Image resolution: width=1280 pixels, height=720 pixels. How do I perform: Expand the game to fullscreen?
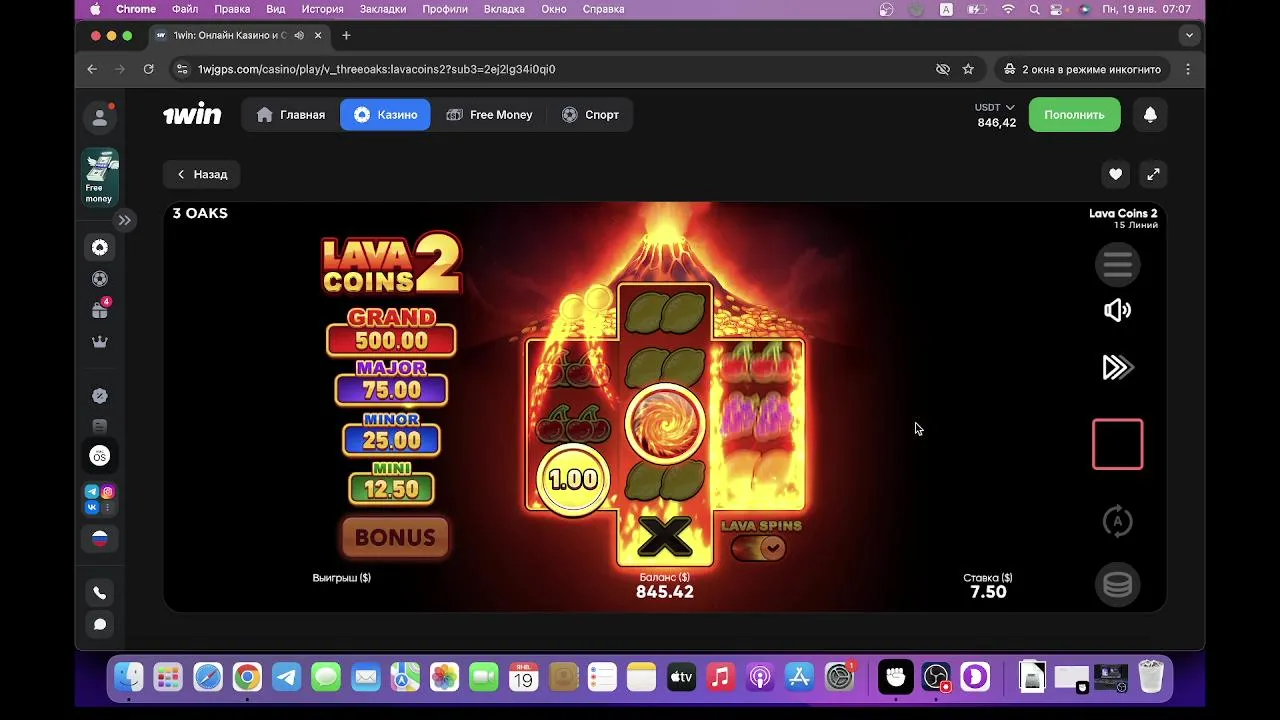pyautogui.click(x=1153, y=174)
